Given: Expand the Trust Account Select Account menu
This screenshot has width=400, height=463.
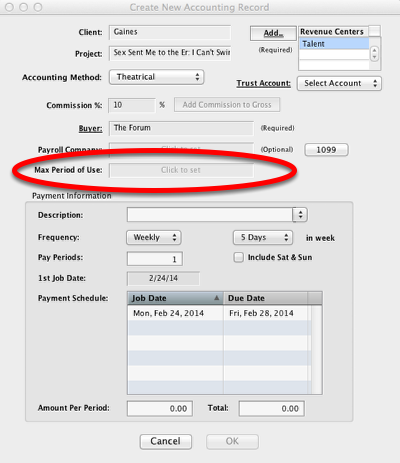Looking at the screenshot, I should [x=339, y=83].
